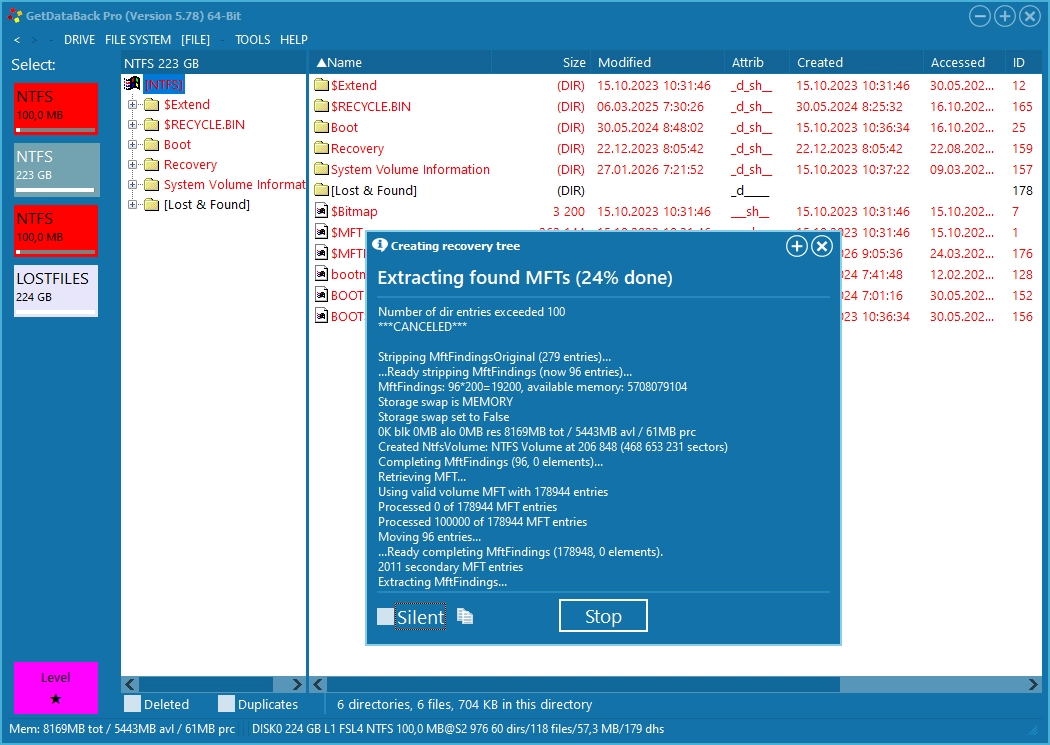Screen dimensions: 1050x745
Task: Toggle the Silent checkbox
Action: [385, 616]
